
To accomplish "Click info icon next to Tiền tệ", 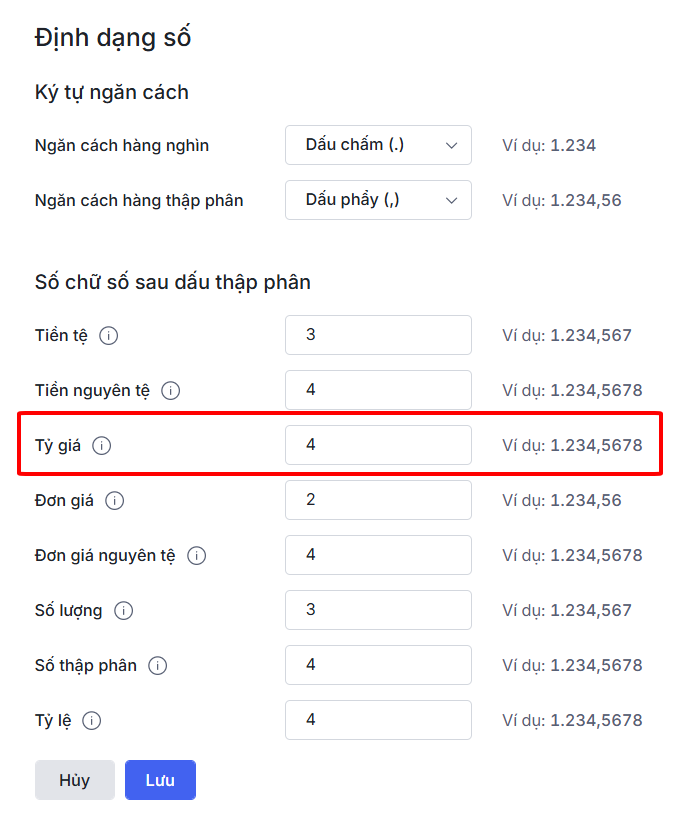I will pyautogui.click(x=109, y=336).
